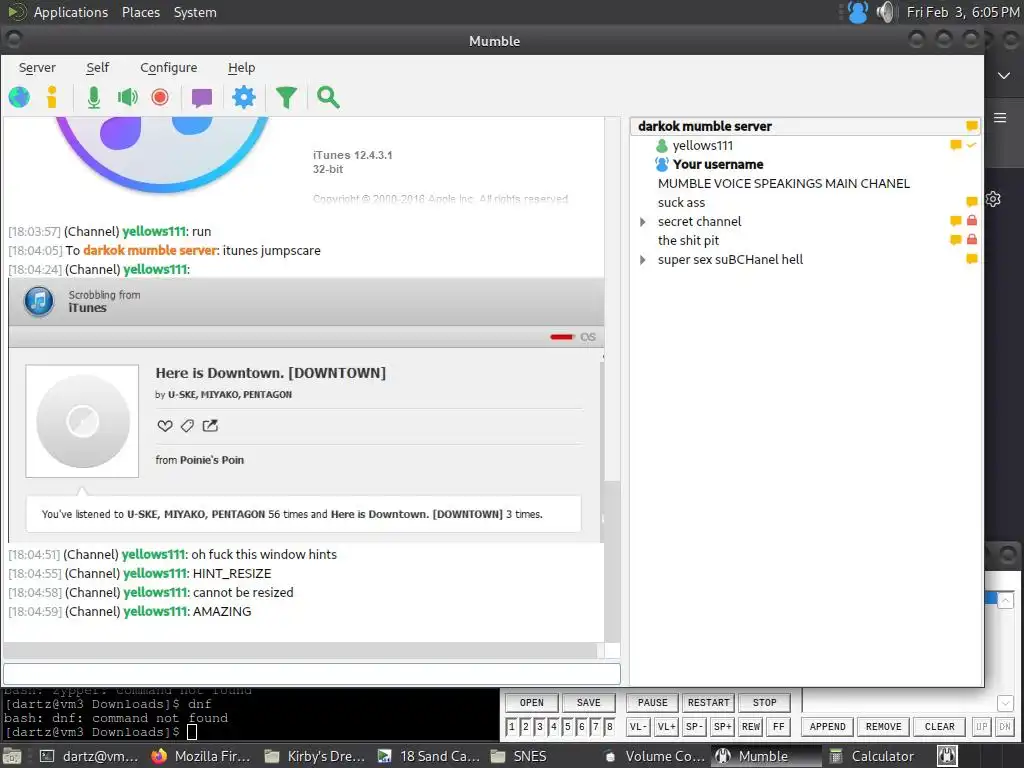Open Mumble settings gear icon

244,97
